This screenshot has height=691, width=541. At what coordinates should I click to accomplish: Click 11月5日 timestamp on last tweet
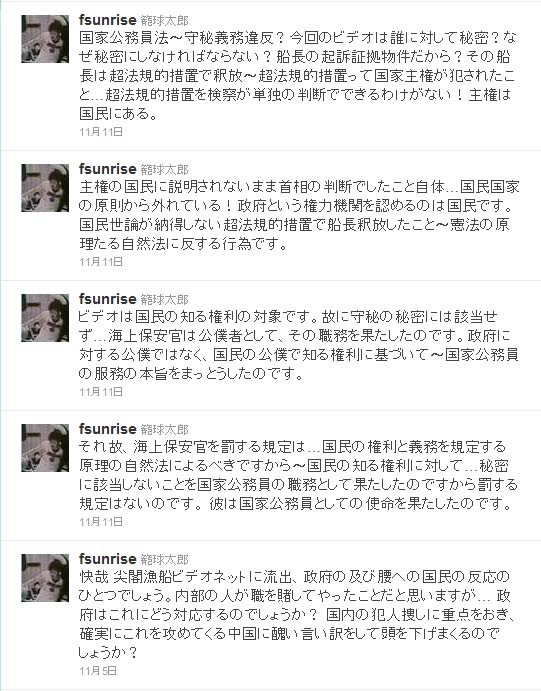coord(98,671)
